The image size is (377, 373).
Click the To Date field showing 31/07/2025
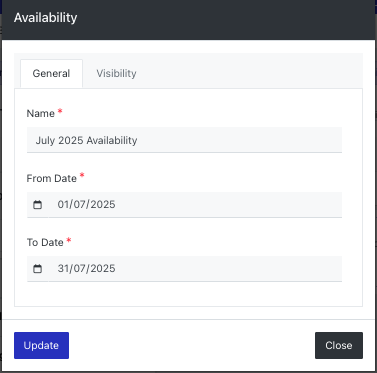click(195, 269)
